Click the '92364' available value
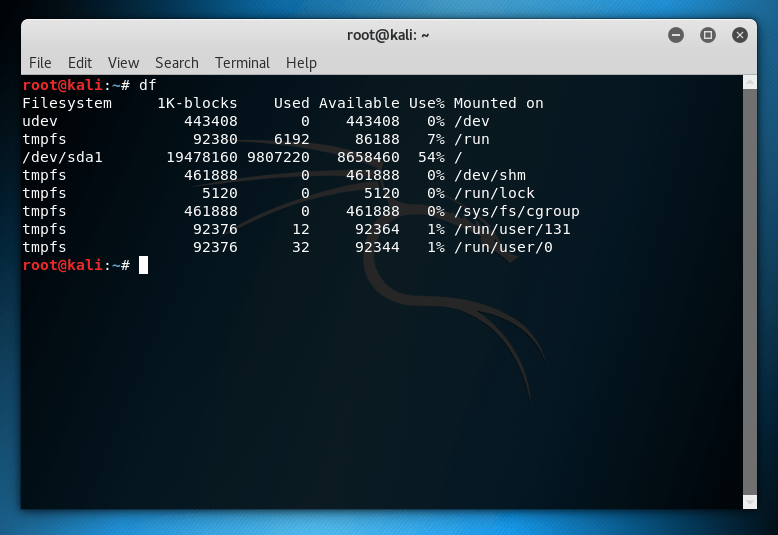This screenshot has height=535, width=778. click(377, 229)
